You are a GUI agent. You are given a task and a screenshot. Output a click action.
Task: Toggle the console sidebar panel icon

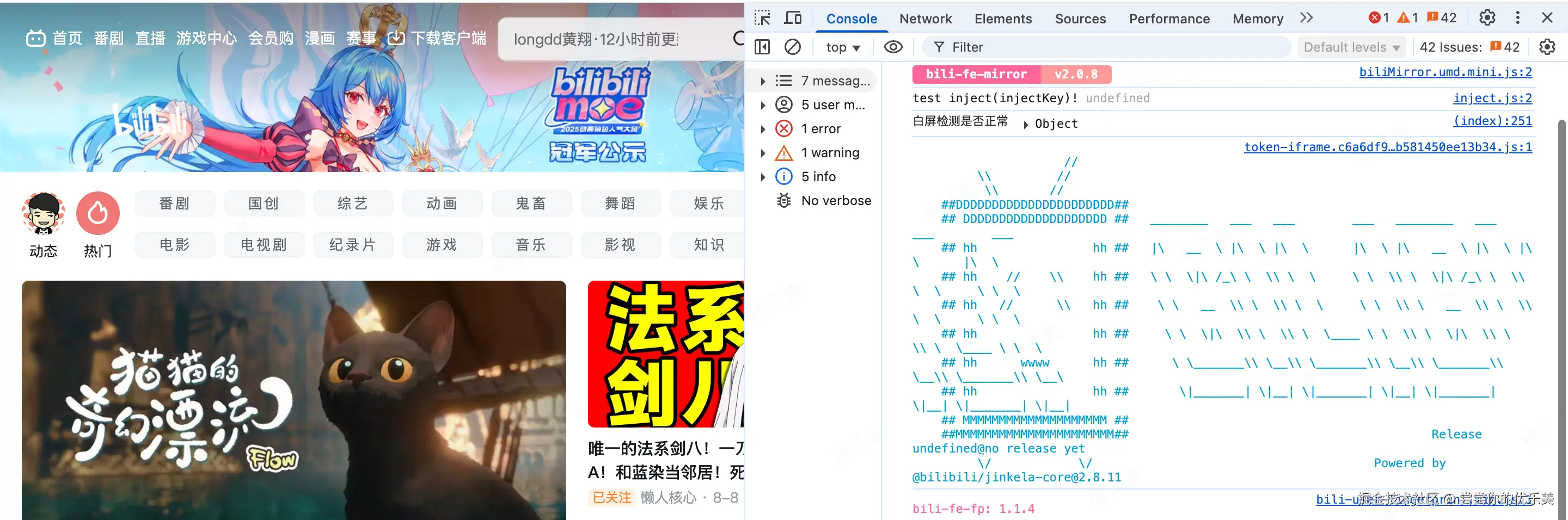coord(762,47)
